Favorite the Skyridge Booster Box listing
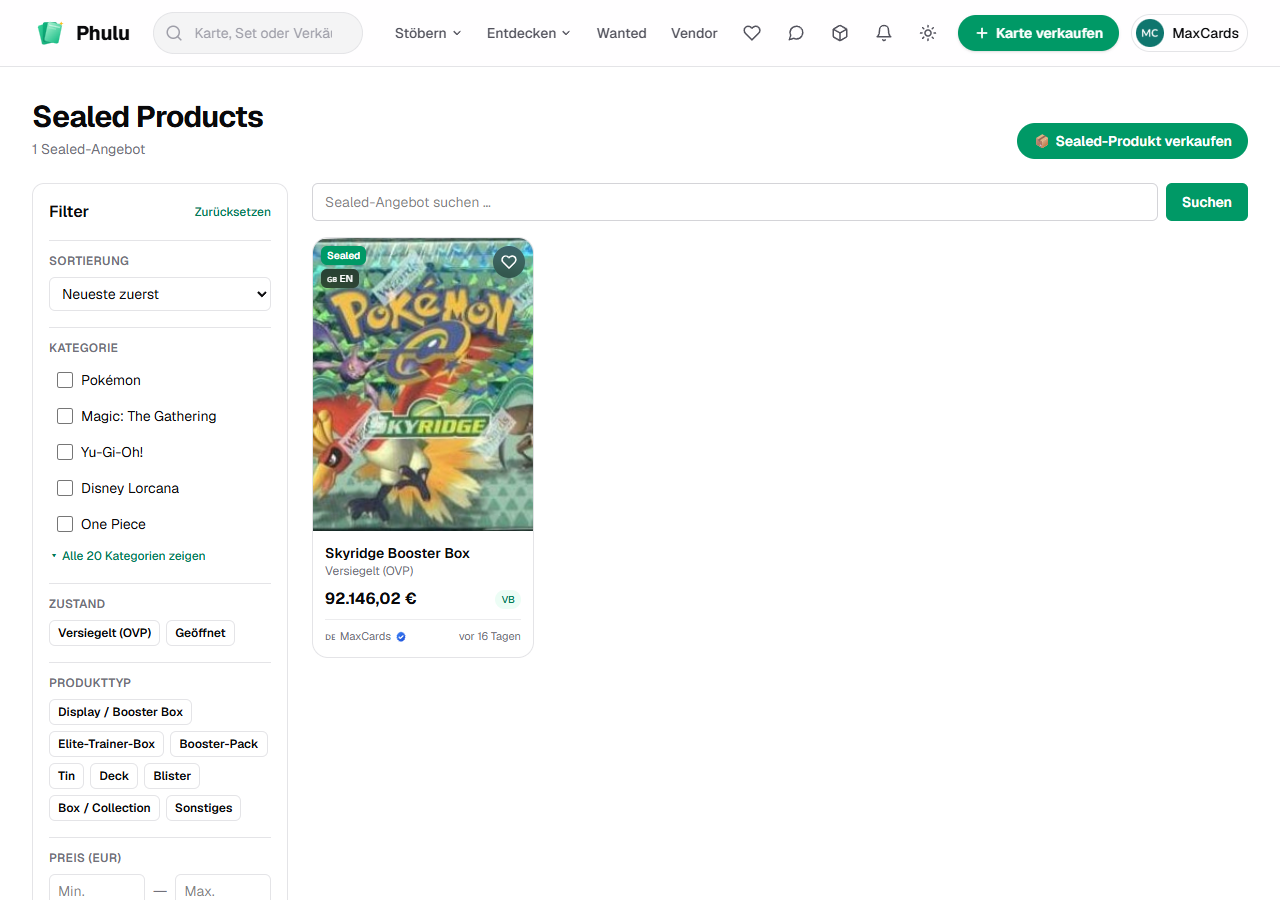The width and height of the screenshot is (1280, 900). point(509,262)
